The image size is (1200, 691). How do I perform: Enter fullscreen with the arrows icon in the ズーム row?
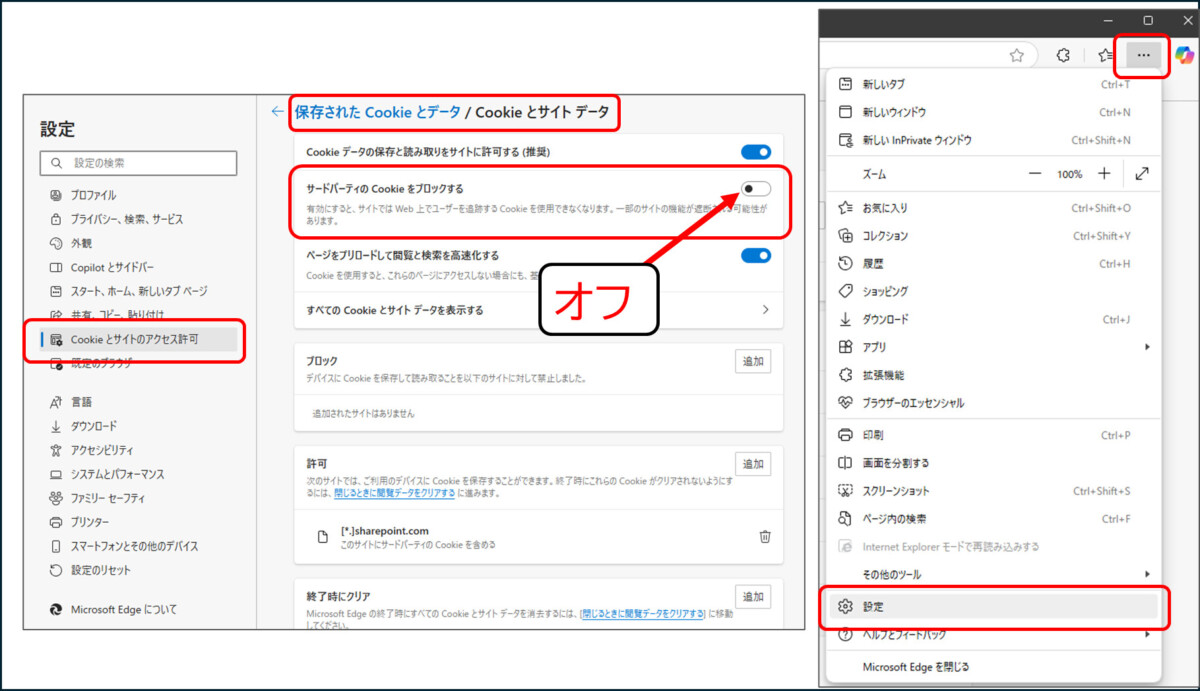(x=1142, y=174)
